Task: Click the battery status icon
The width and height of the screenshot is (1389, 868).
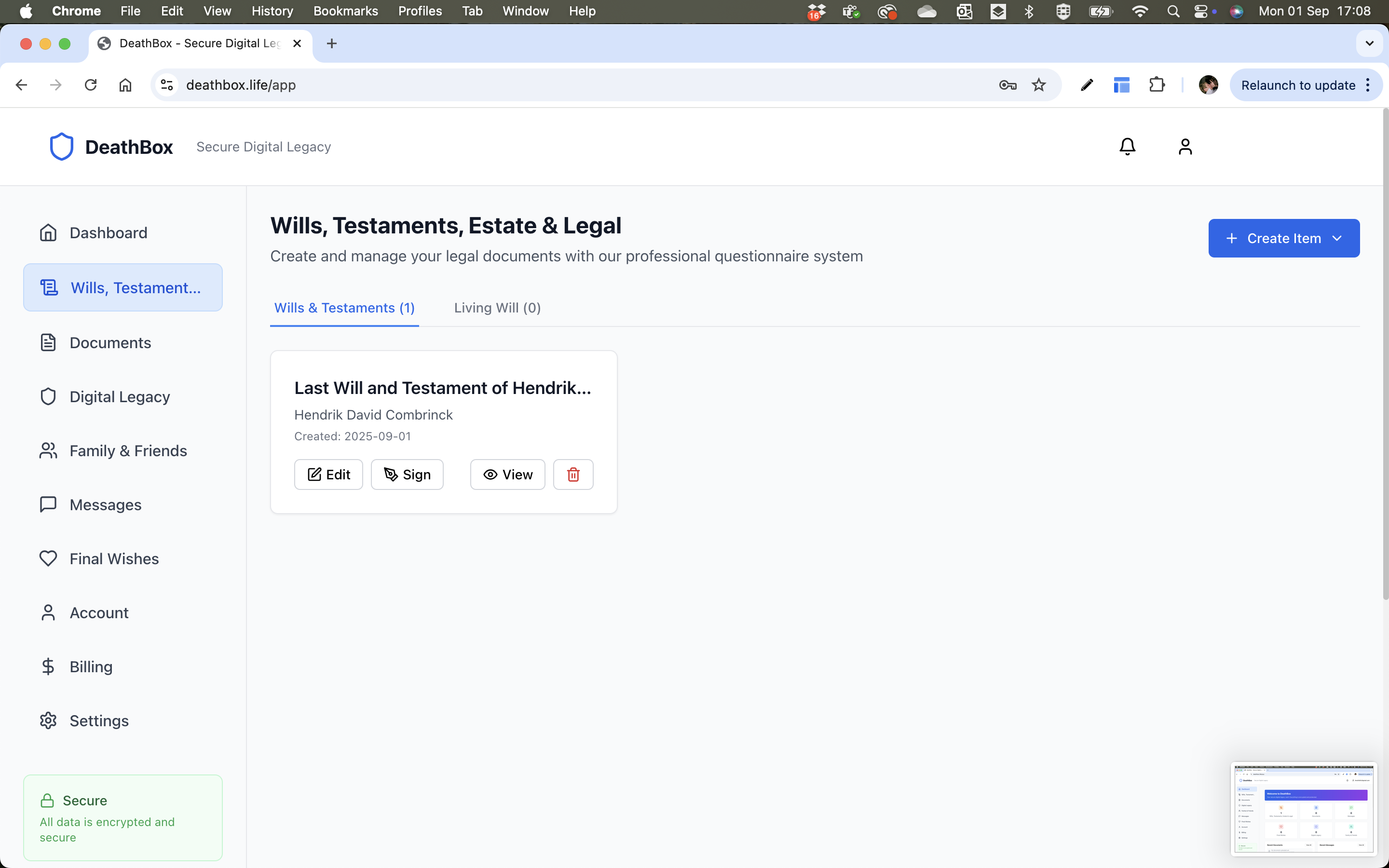Action: tap(1100, 11)
